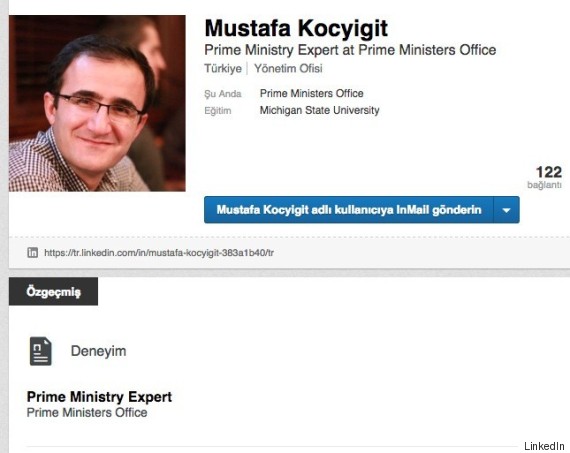Screen dimensions: 570x453
Task: Click Prime Ministers Office current position link
Action: pos(312,93)
